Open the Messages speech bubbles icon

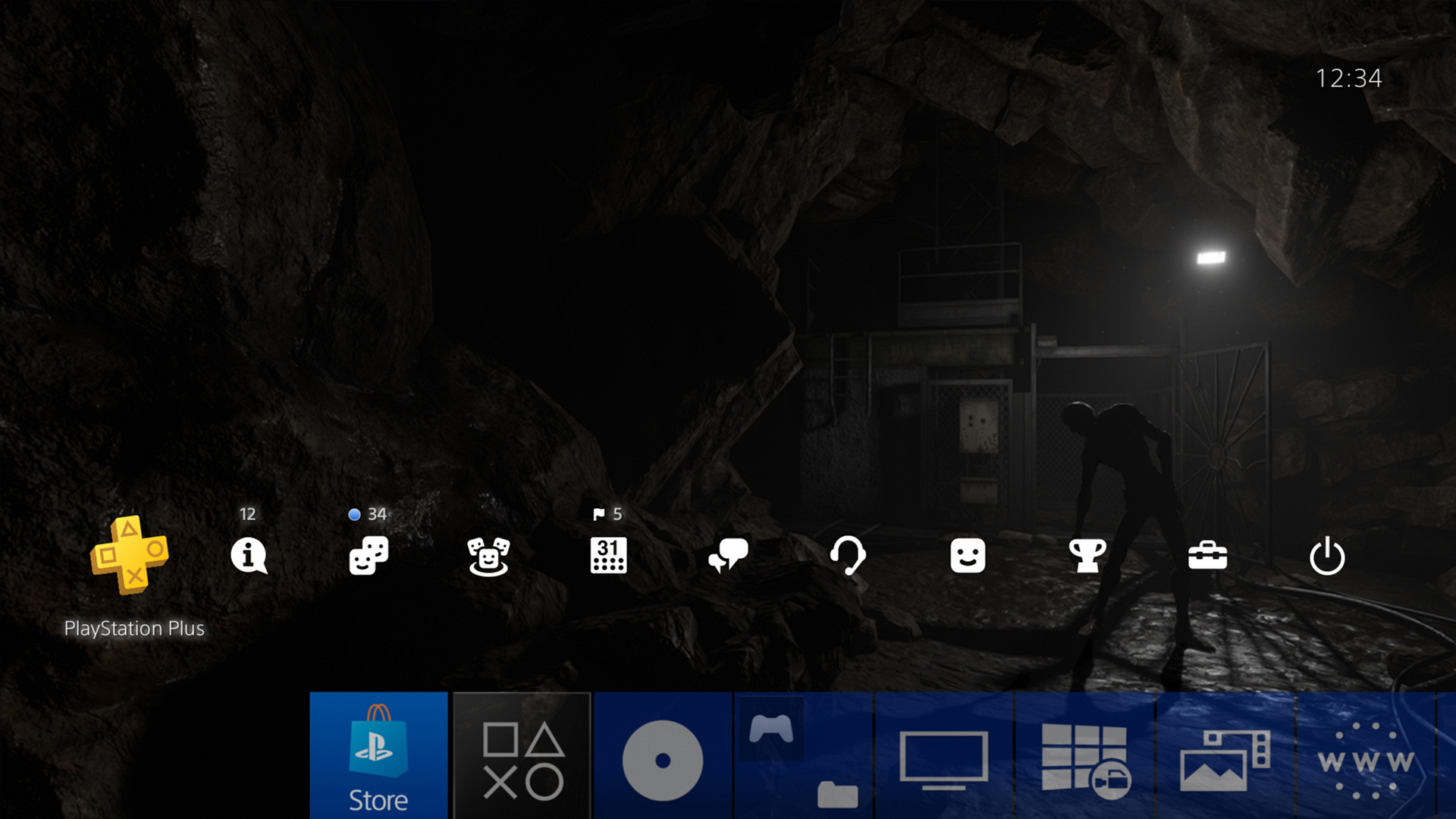[x=728, y=556]
